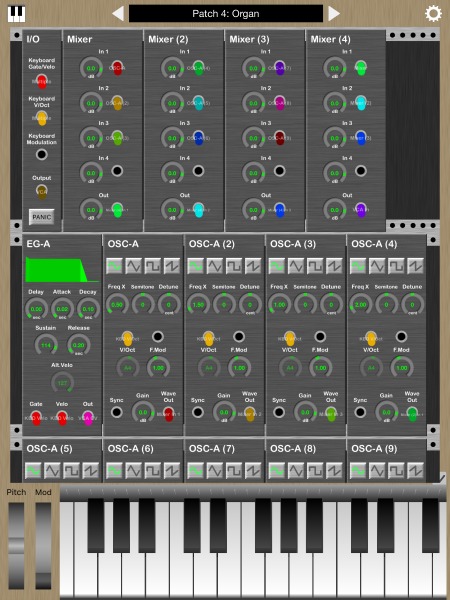This screenshot has height=600, width=450.
Task: Select sawtooth waveform on OSC-A
Action: coord(172,266)
